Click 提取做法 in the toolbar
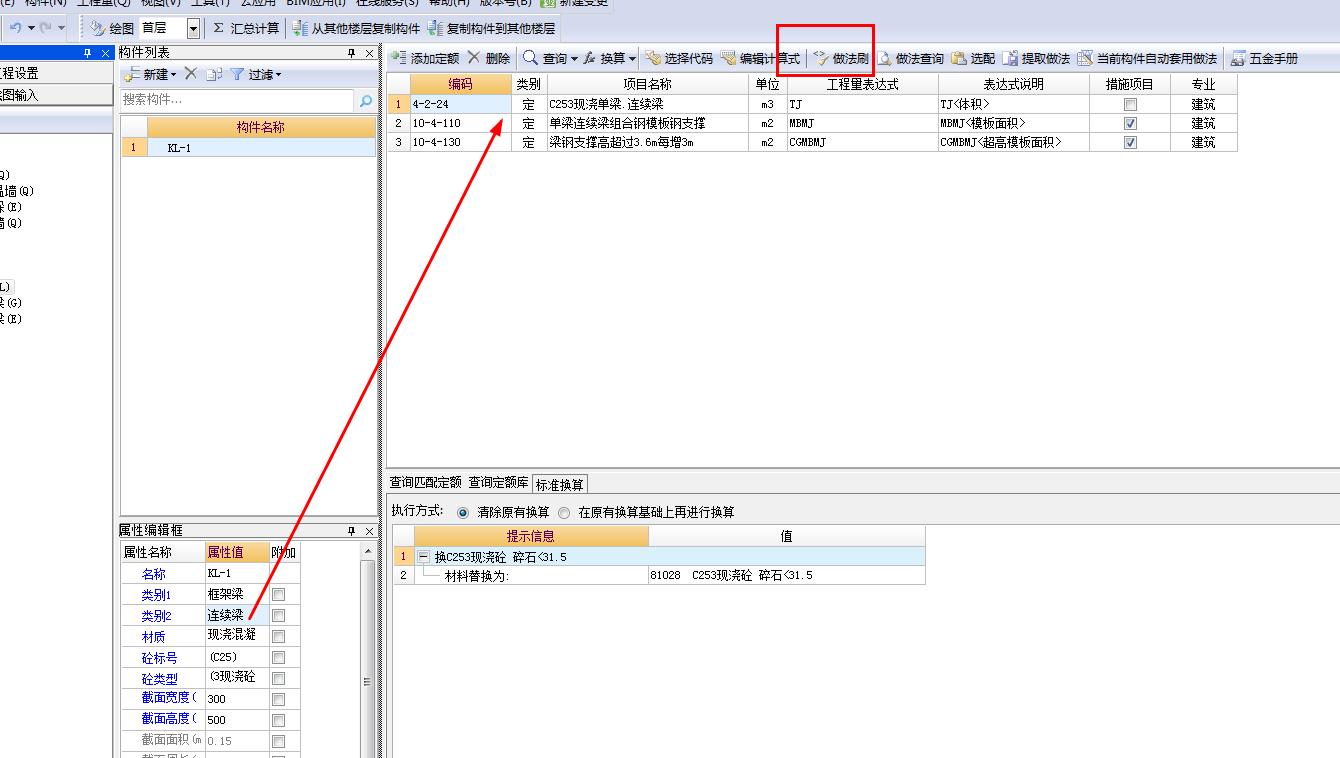This screenshot has width=1340, height=758. click(1036, 58)
